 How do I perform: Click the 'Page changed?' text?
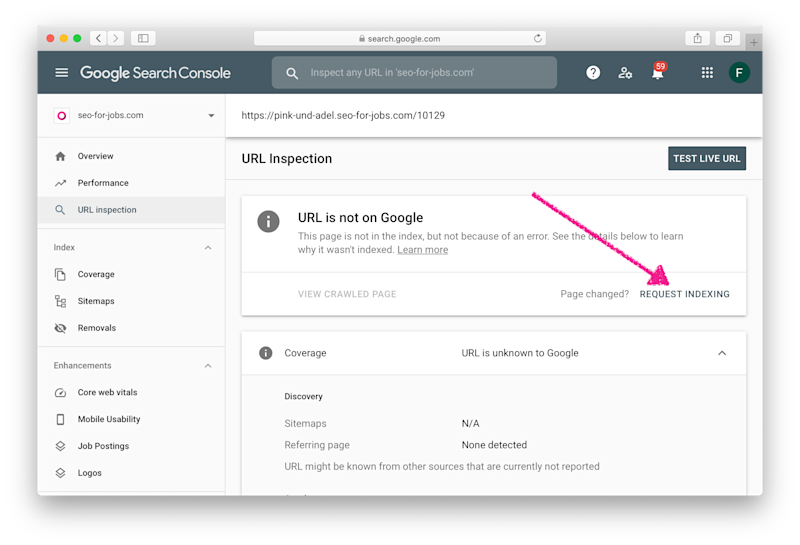click(x=594, y=294)
